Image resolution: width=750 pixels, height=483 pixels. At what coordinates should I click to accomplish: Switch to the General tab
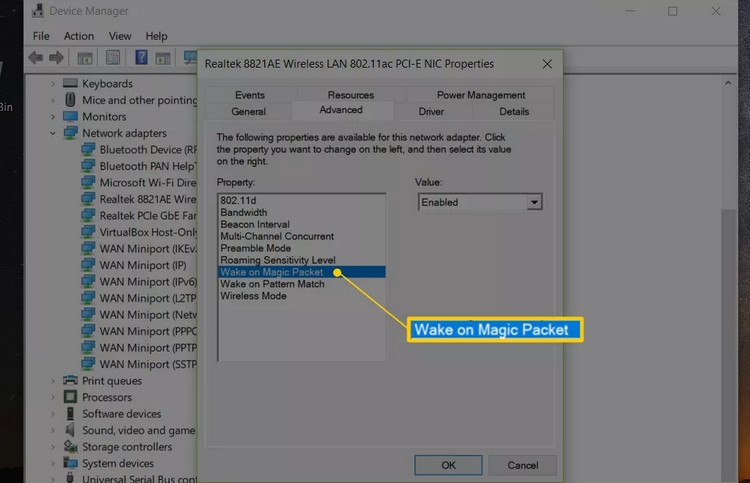coord(248,111)
